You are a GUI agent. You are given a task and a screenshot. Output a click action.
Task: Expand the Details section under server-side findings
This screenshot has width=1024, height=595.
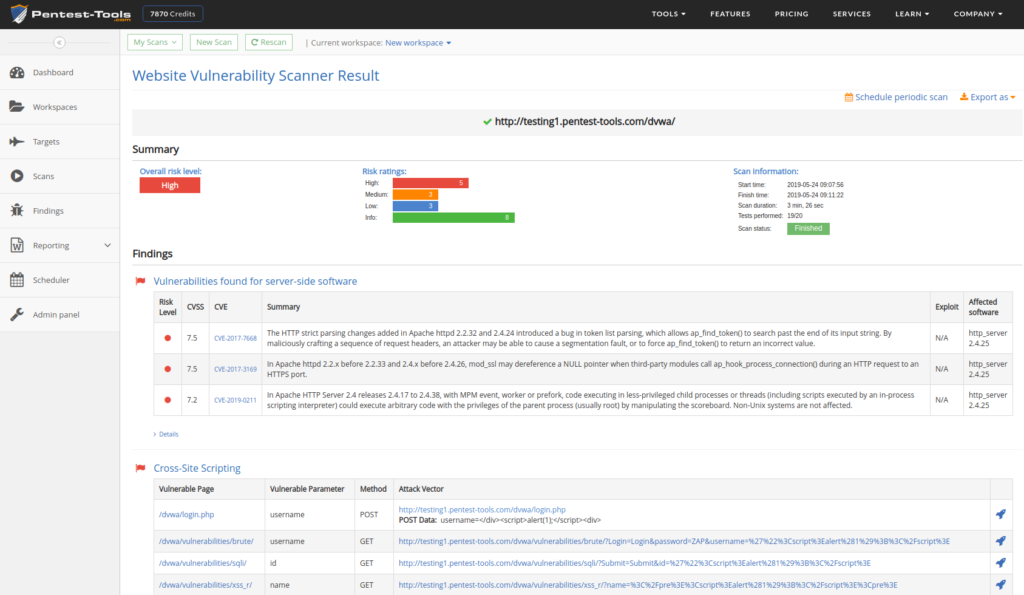[x=166, y=433]
